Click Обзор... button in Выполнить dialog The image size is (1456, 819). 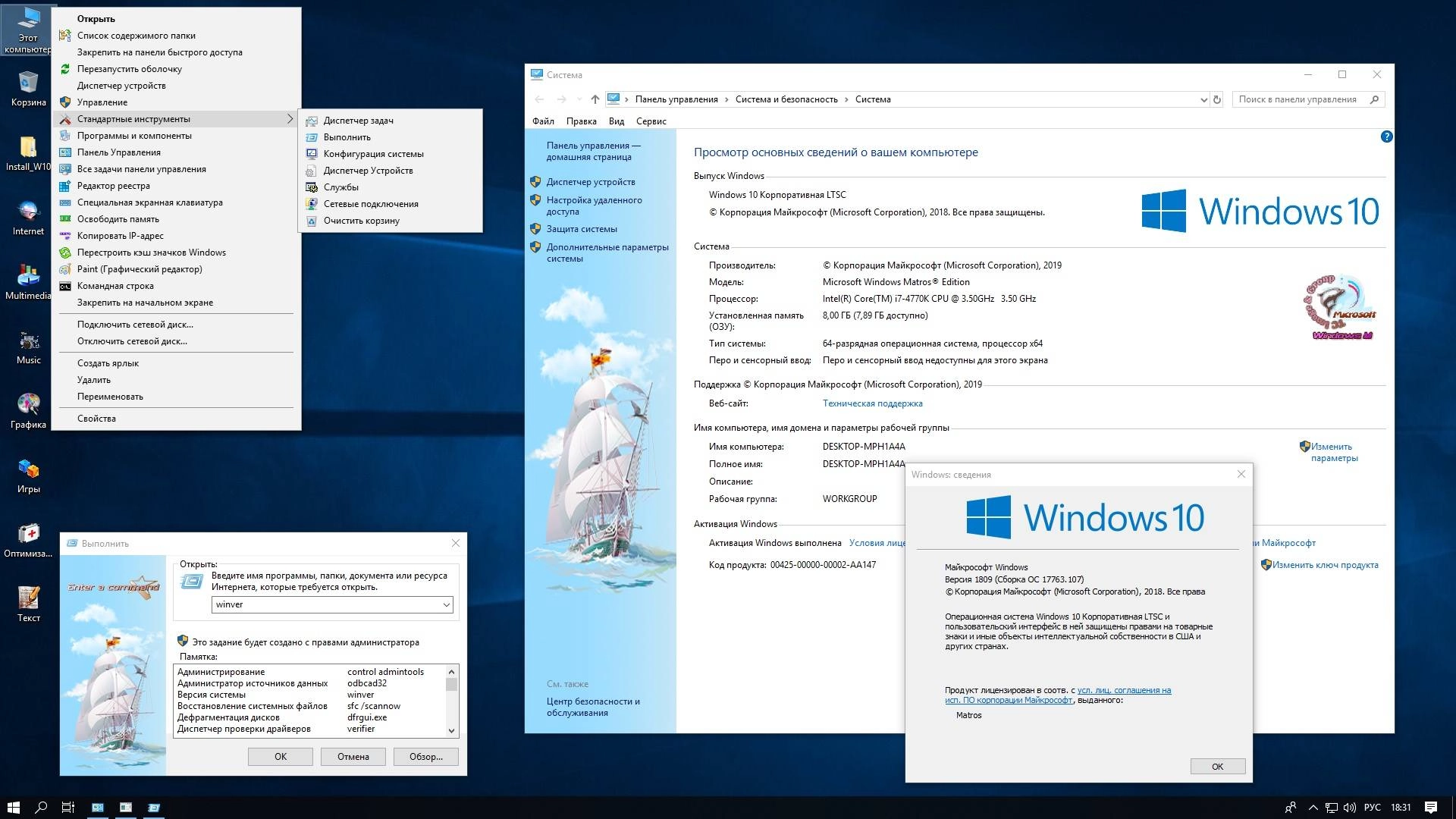[426, 757]
